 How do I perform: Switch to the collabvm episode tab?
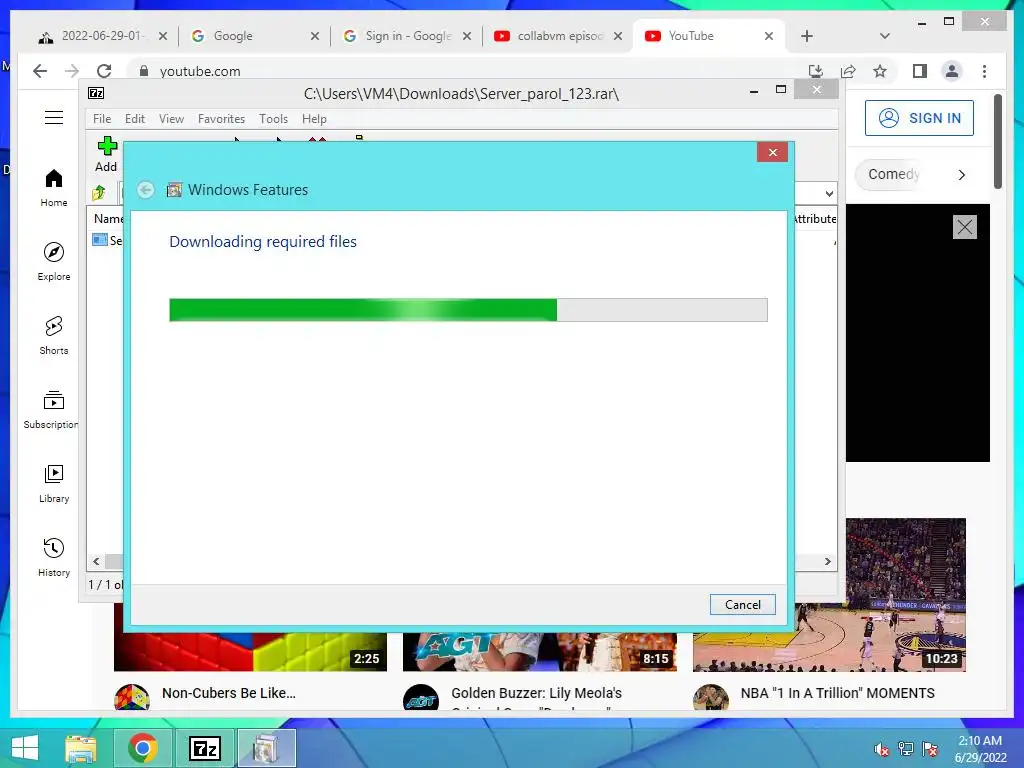point(555,36)
